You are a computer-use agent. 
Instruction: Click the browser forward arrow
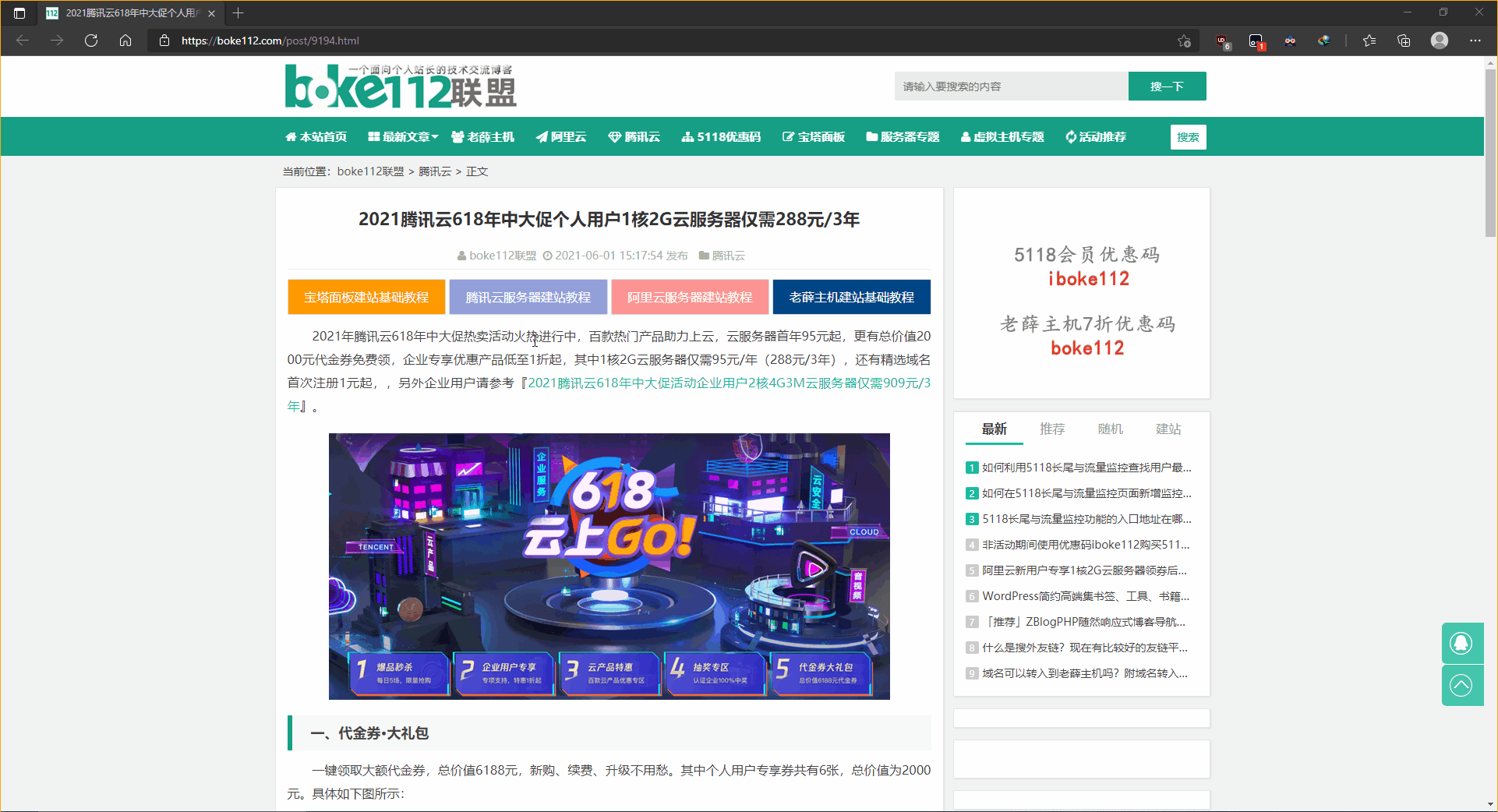pos(57,41)
